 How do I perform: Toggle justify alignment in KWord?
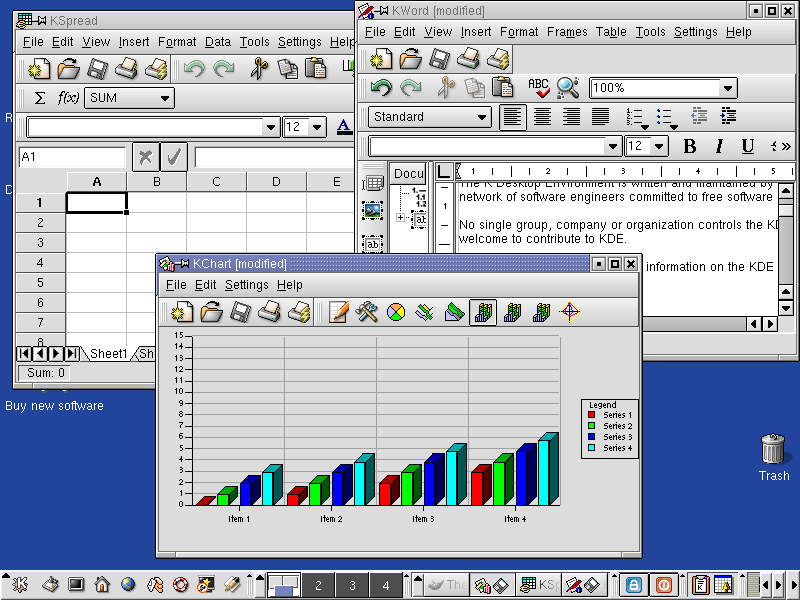601,117
